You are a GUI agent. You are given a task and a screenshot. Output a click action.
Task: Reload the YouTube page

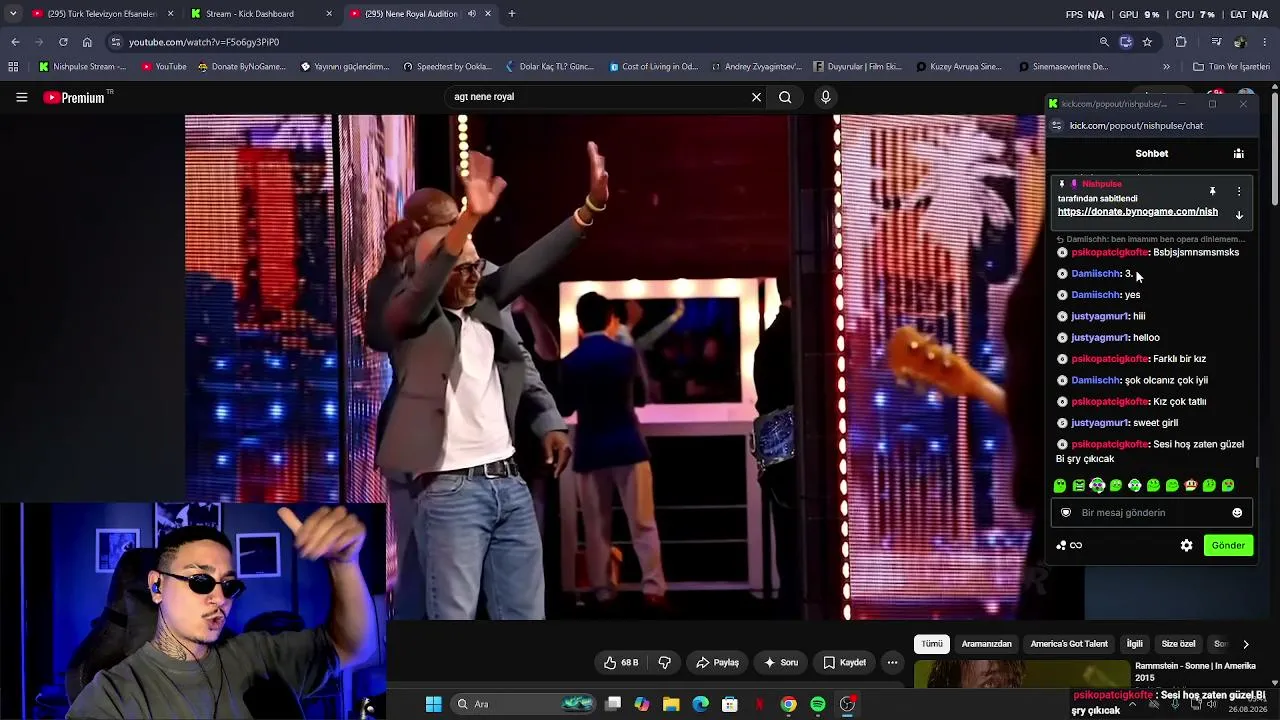pos(63,42)
